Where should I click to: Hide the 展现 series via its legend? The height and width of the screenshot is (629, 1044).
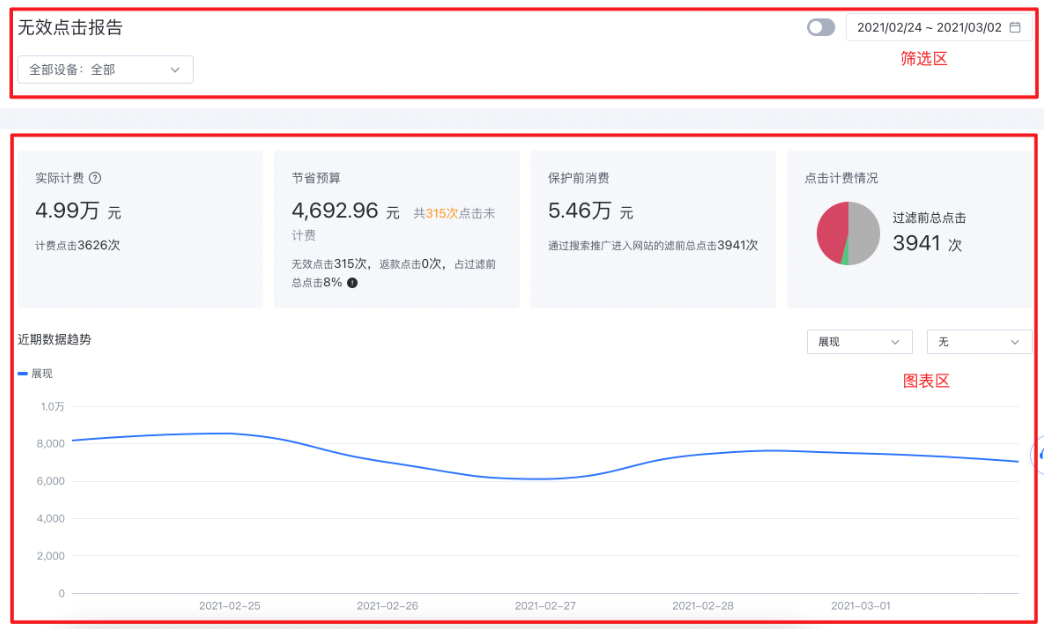click(34, 371)
